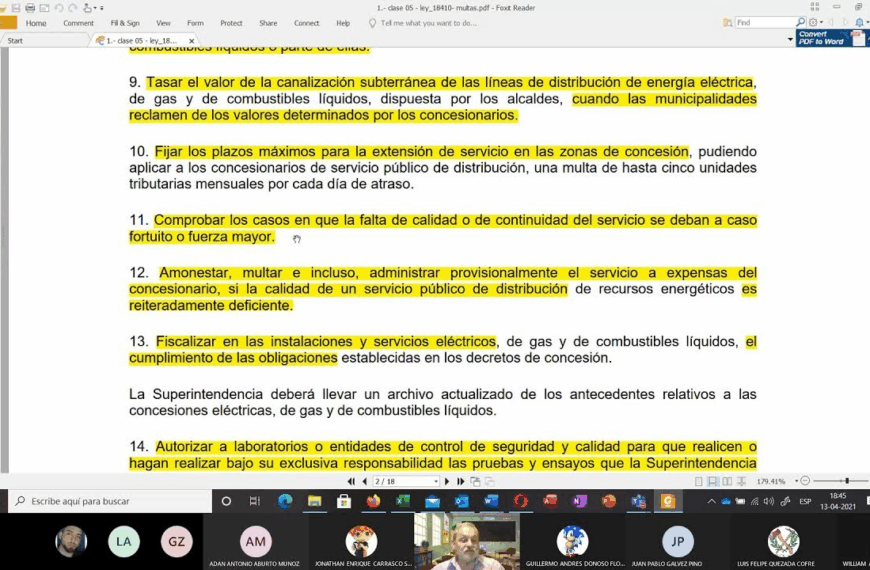Open the Share ribbon tab

tap(268, 23)
